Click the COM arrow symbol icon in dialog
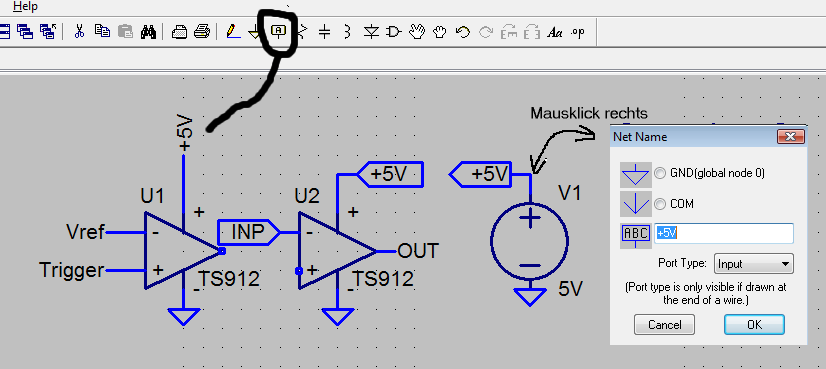Viewport: 826px width, 369px height. (x=636, y=204)
